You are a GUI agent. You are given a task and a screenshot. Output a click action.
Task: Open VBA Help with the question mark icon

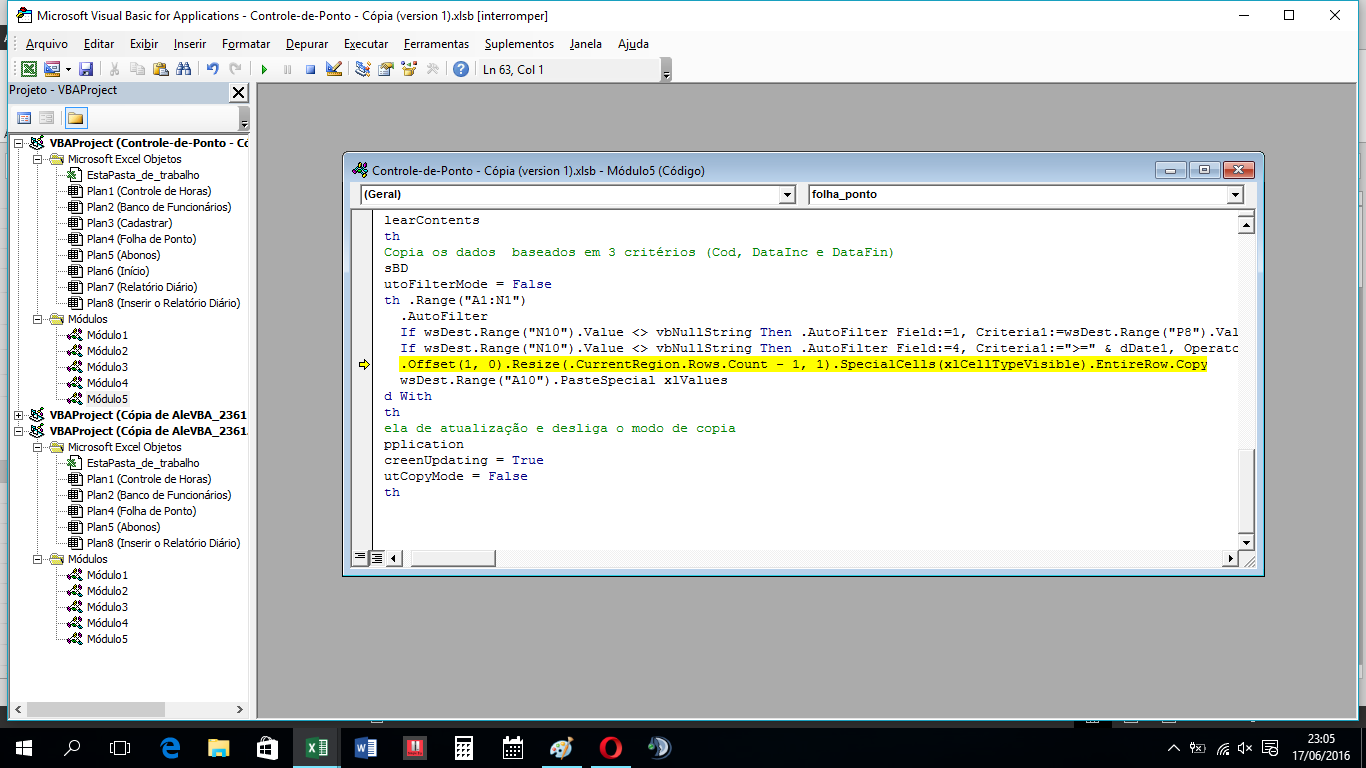[x=460, y=69]
